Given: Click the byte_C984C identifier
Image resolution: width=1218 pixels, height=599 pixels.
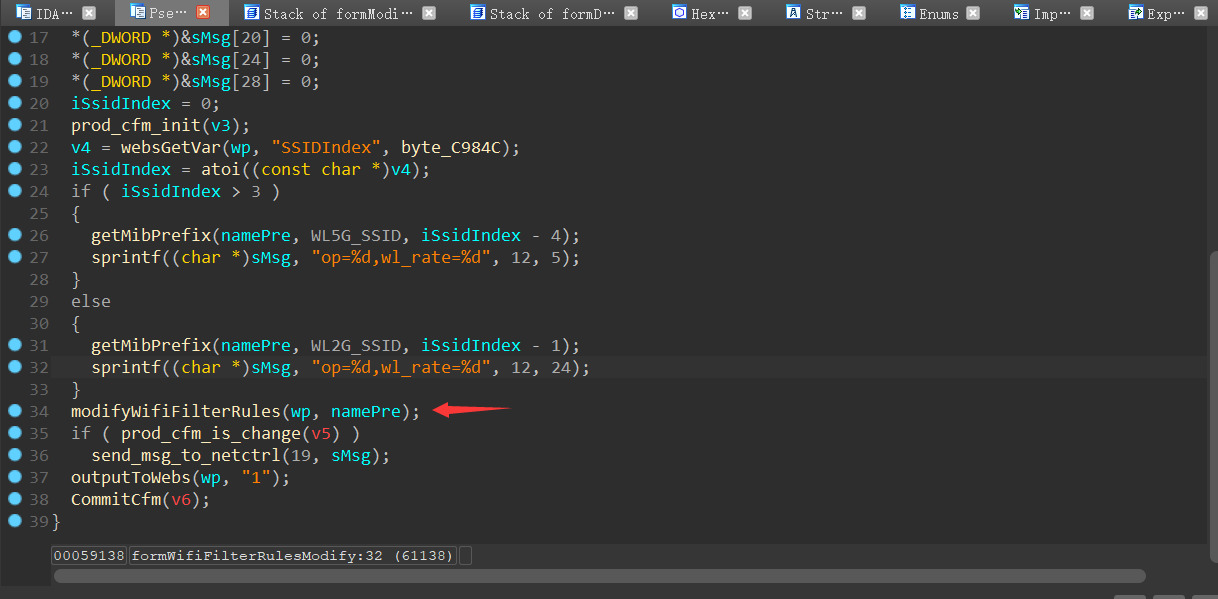Looking at the screenshot, I should pyautogui.click(x=451, y=147).
